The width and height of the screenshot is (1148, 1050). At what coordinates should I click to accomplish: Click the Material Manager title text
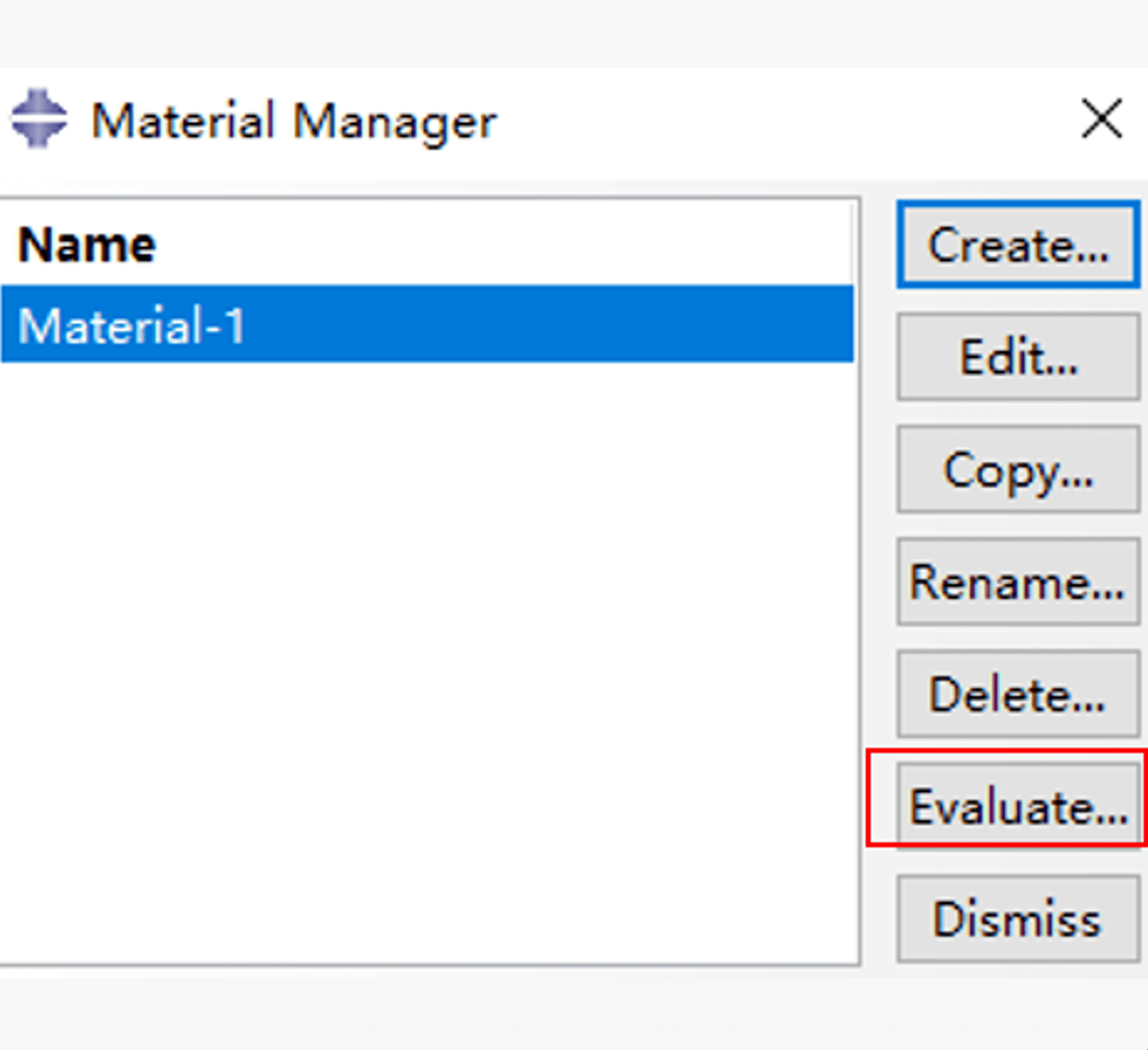(x=294, y=120)
